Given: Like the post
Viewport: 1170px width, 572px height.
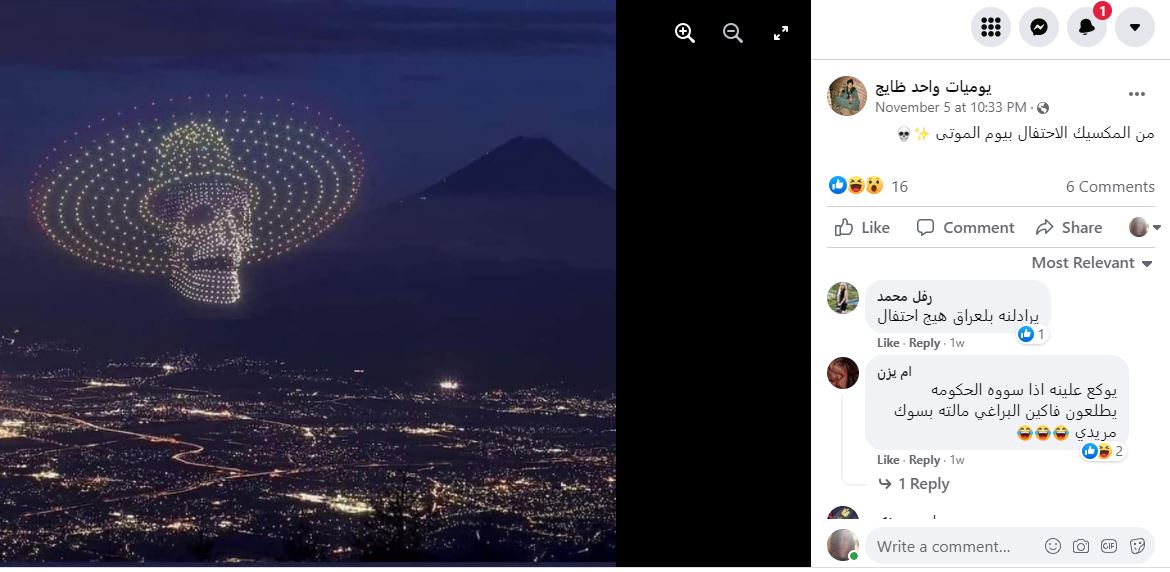Looking at the screenshot, I should pyautogui.click(x=862, y=228).
